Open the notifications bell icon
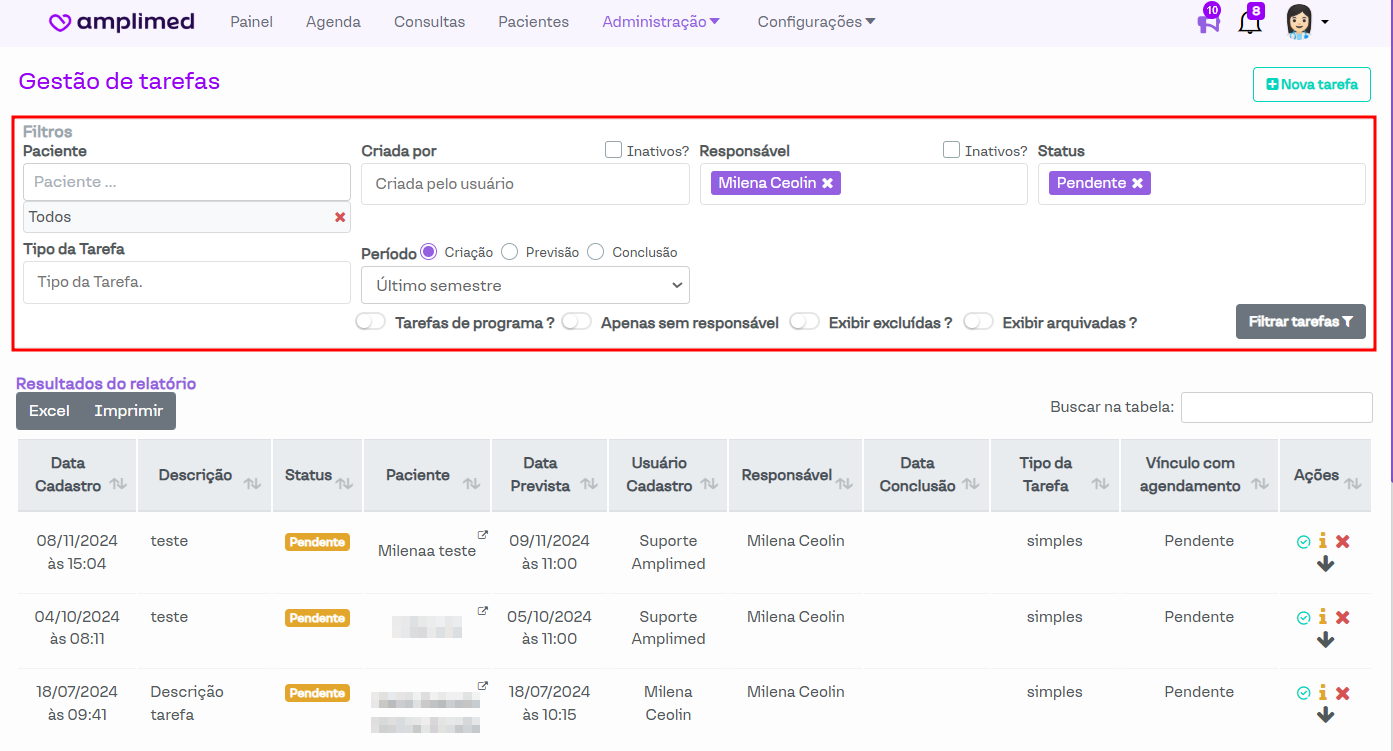This screenshot has height=751, width=1393. click(1250, 22)
